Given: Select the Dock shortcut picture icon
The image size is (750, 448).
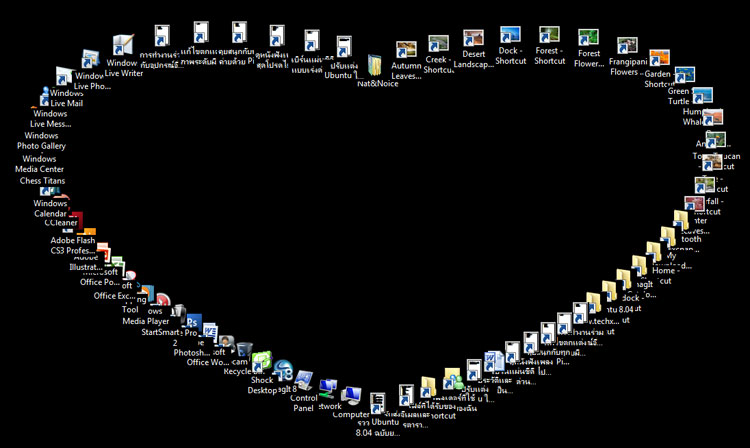Looking at the screenshot, I should point(510,35).
